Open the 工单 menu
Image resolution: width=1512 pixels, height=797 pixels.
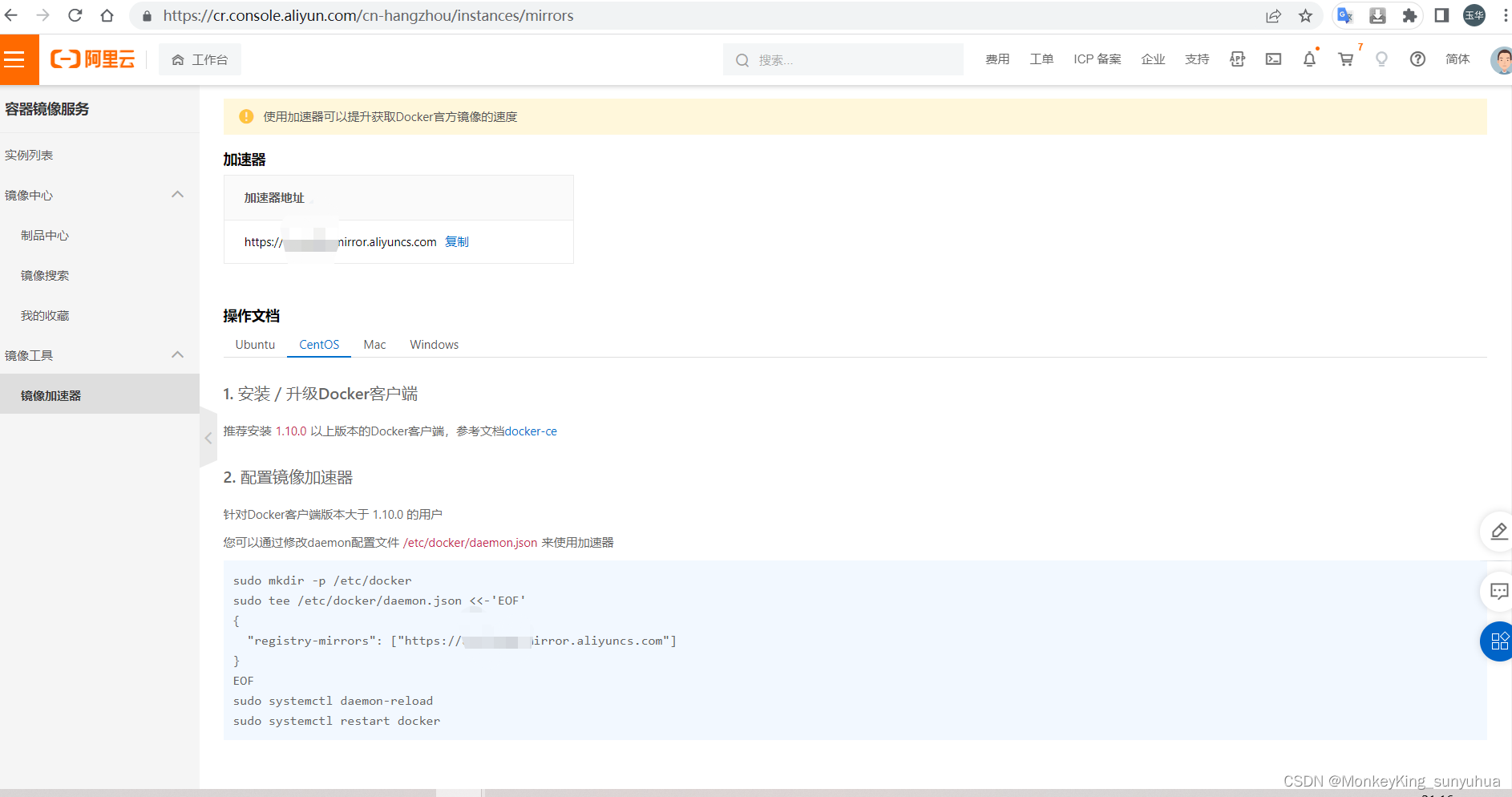1041,59
